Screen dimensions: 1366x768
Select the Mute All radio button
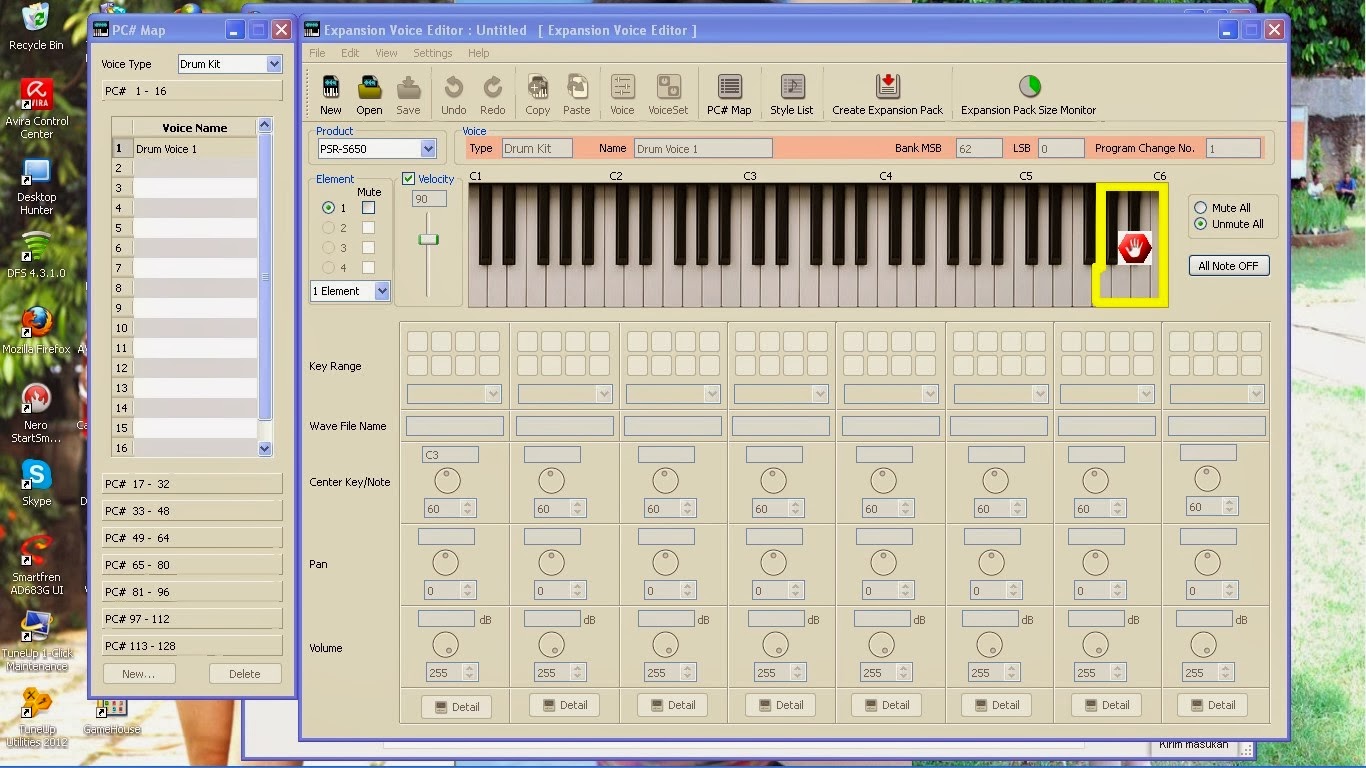[x=1201, y=208]
